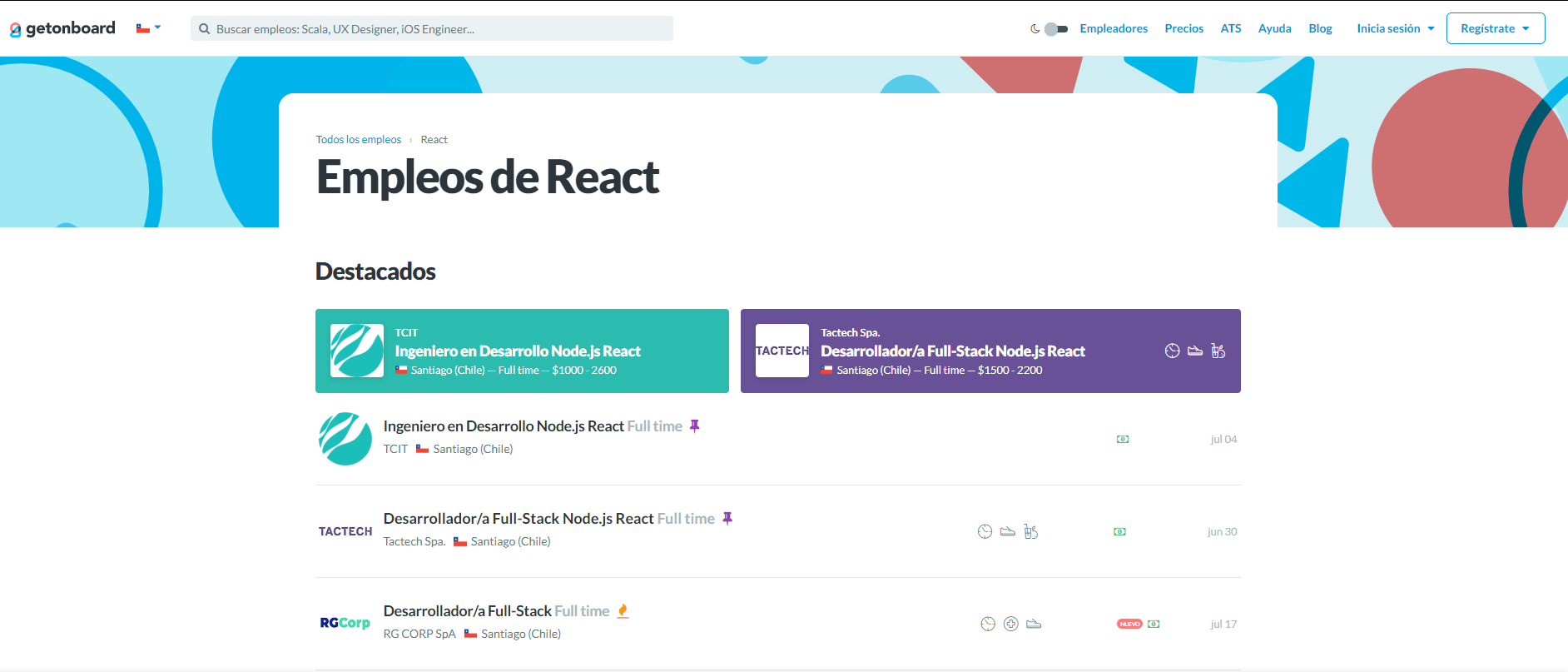Viewport: 1568px width, 672px height.
Task: Click the Empleos de React page title
Action: 488,177
